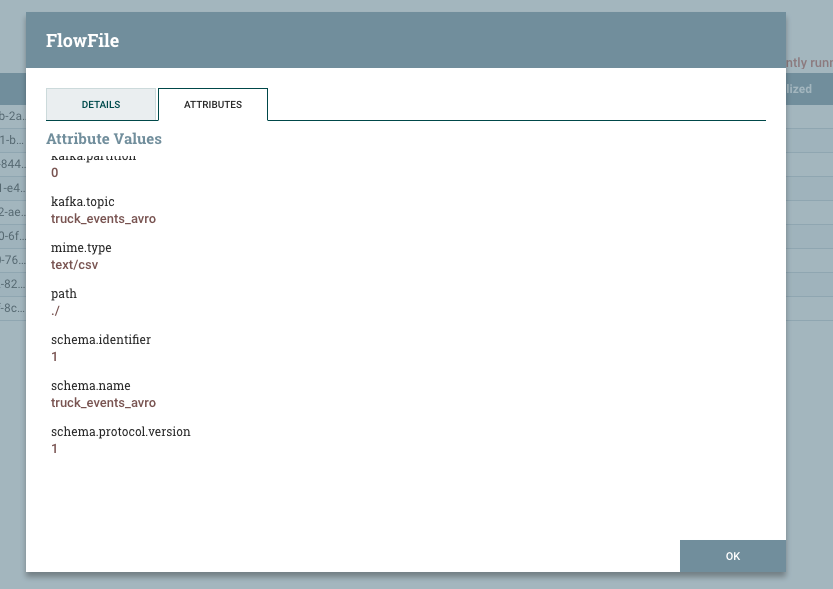
Task: Click the schema.protocol.version attribute name
Action: (121, 431)
